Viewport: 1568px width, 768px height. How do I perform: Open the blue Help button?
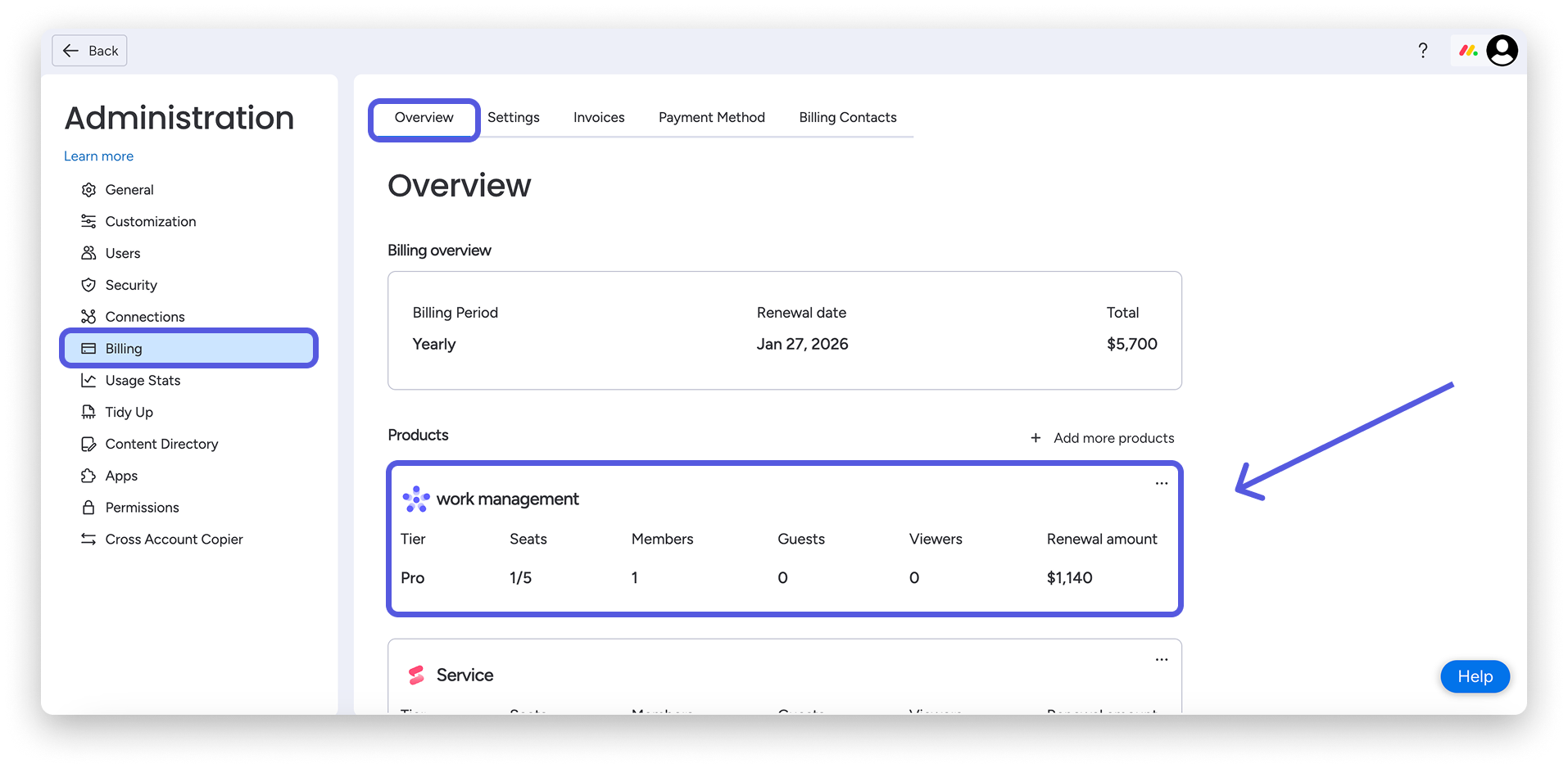coord(1475,676)
